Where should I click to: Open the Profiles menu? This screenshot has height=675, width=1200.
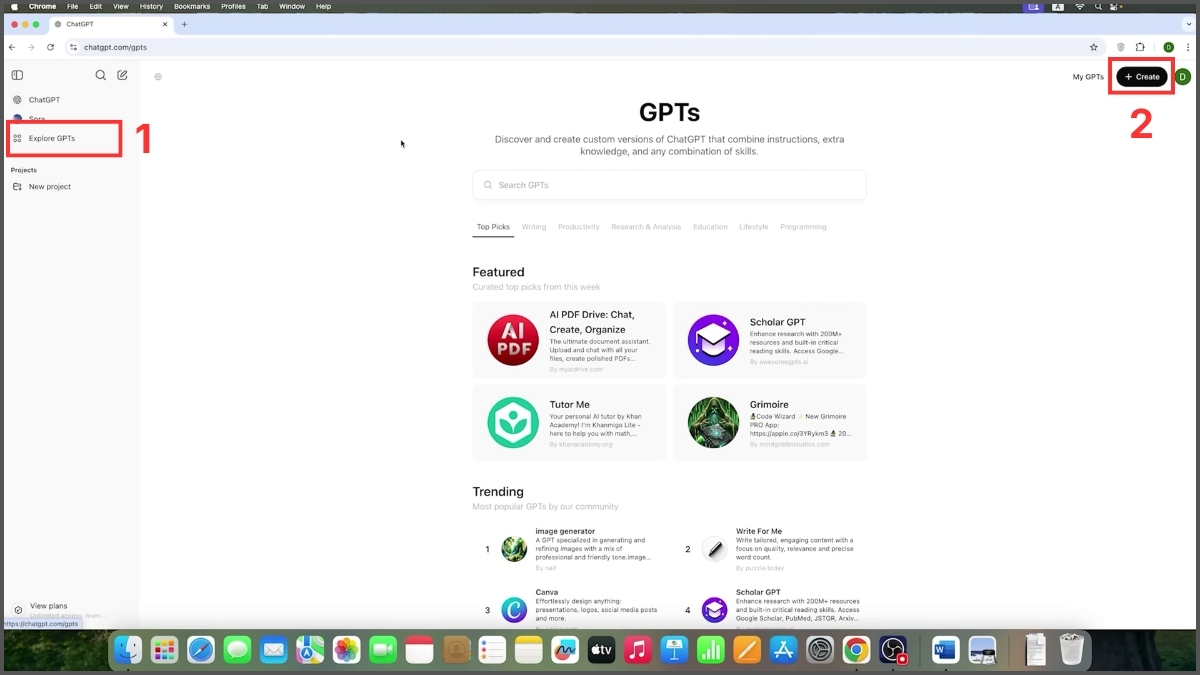pos(233,6)
